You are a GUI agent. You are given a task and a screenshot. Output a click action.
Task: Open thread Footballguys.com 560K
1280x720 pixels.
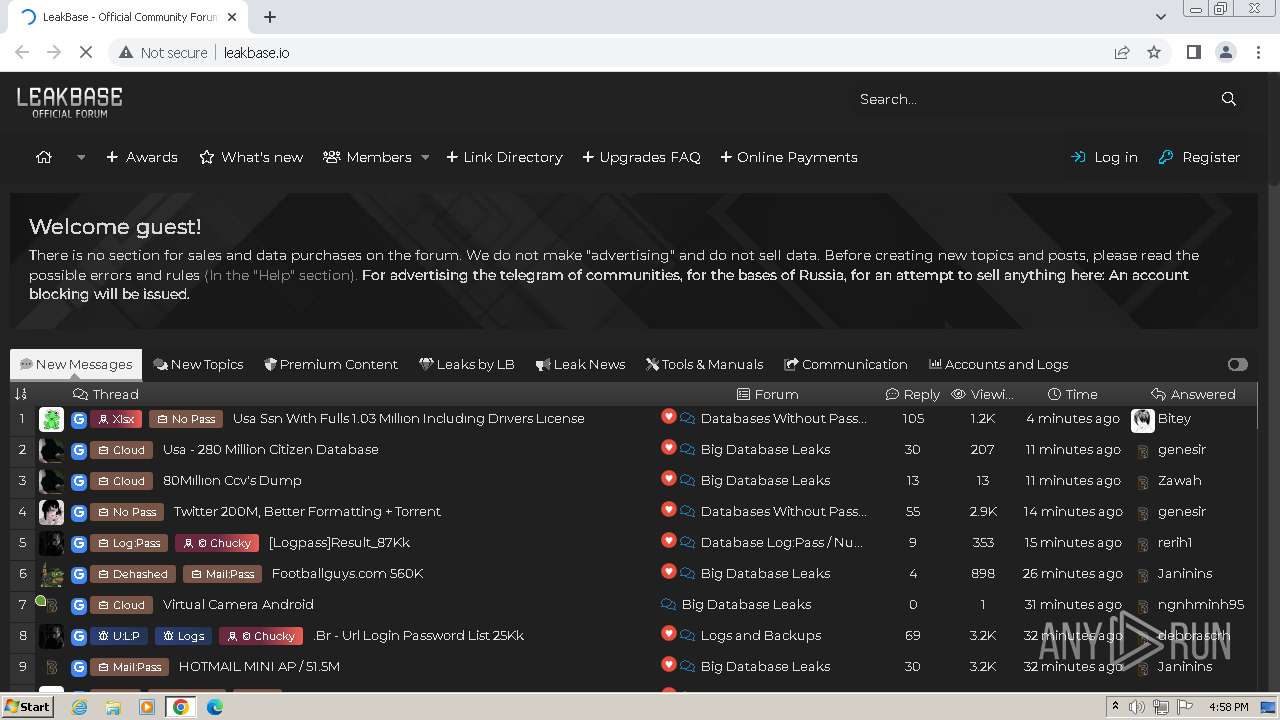pos(347,573)
